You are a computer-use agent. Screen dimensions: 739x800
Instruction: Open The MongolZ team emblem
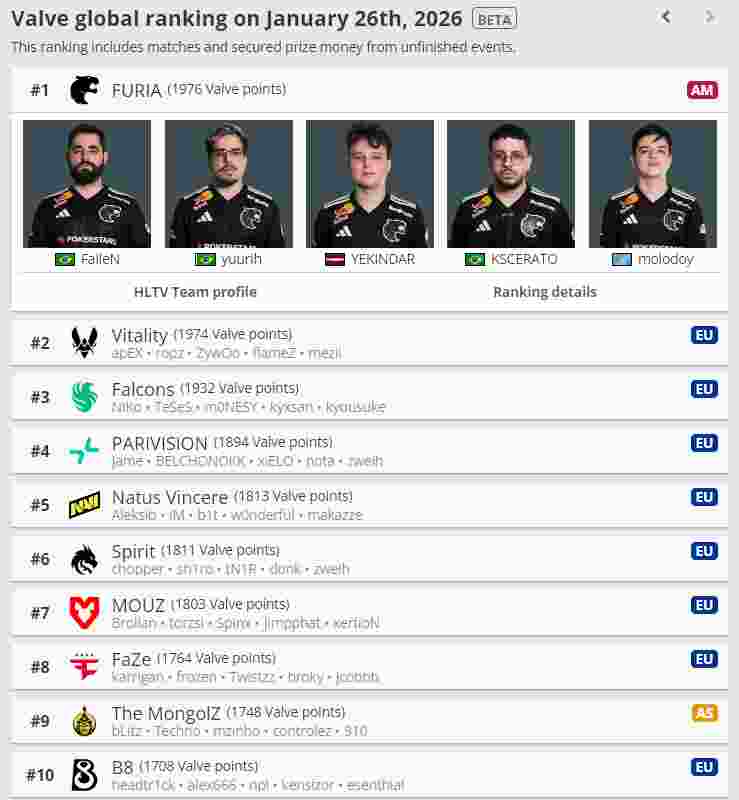click(x=84, y=721)
